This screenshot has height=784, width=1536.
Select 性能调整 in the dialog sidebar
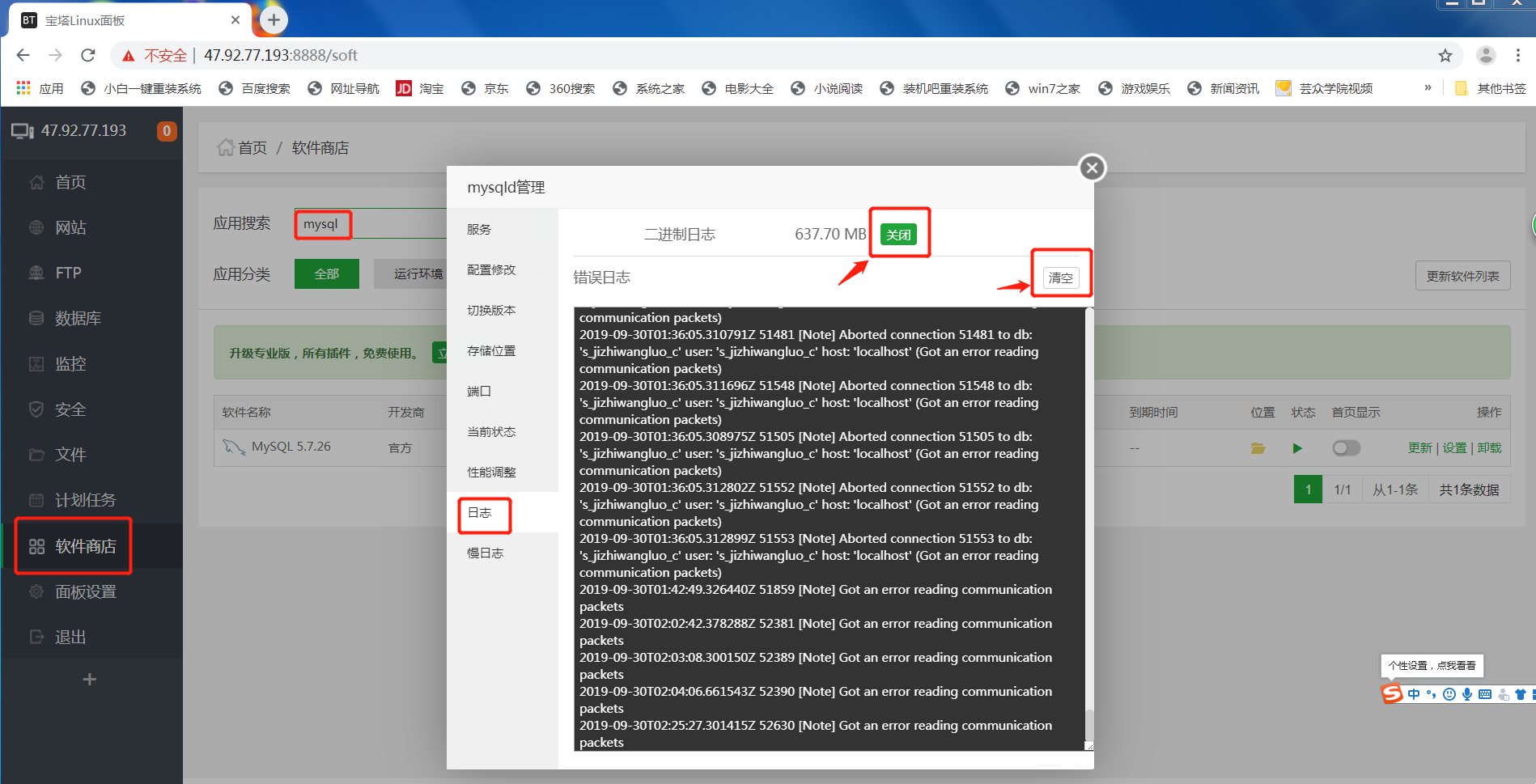[x=491, y=473]
